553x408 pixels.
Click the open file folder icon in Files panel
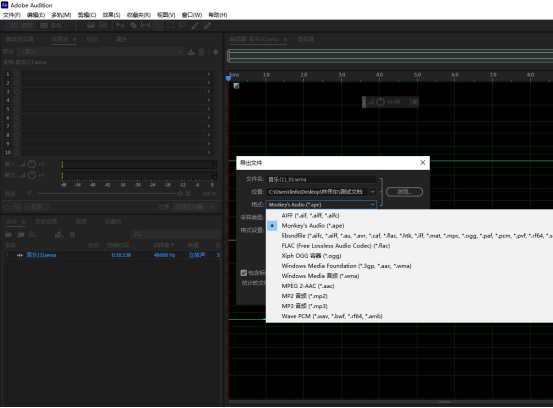8,235
